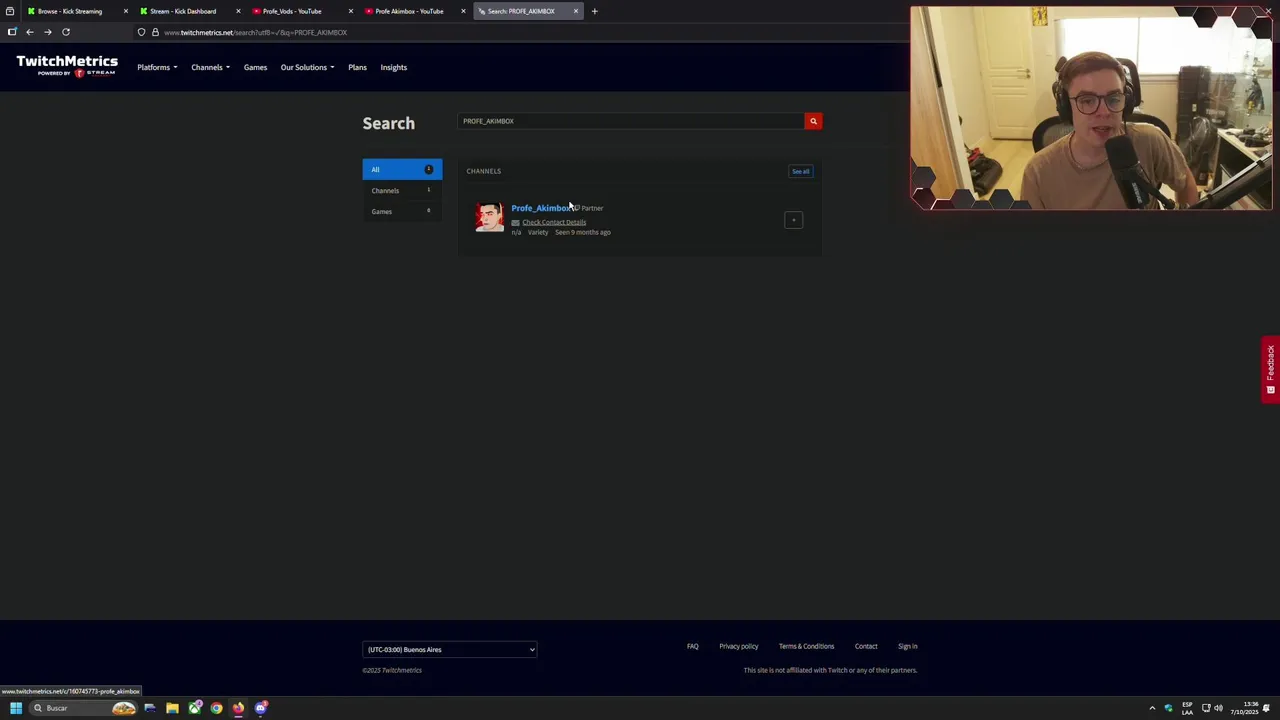This screenshot has width=1280, height=720.
Task: Go back using browser back arrow
Action: click(30, 32)
